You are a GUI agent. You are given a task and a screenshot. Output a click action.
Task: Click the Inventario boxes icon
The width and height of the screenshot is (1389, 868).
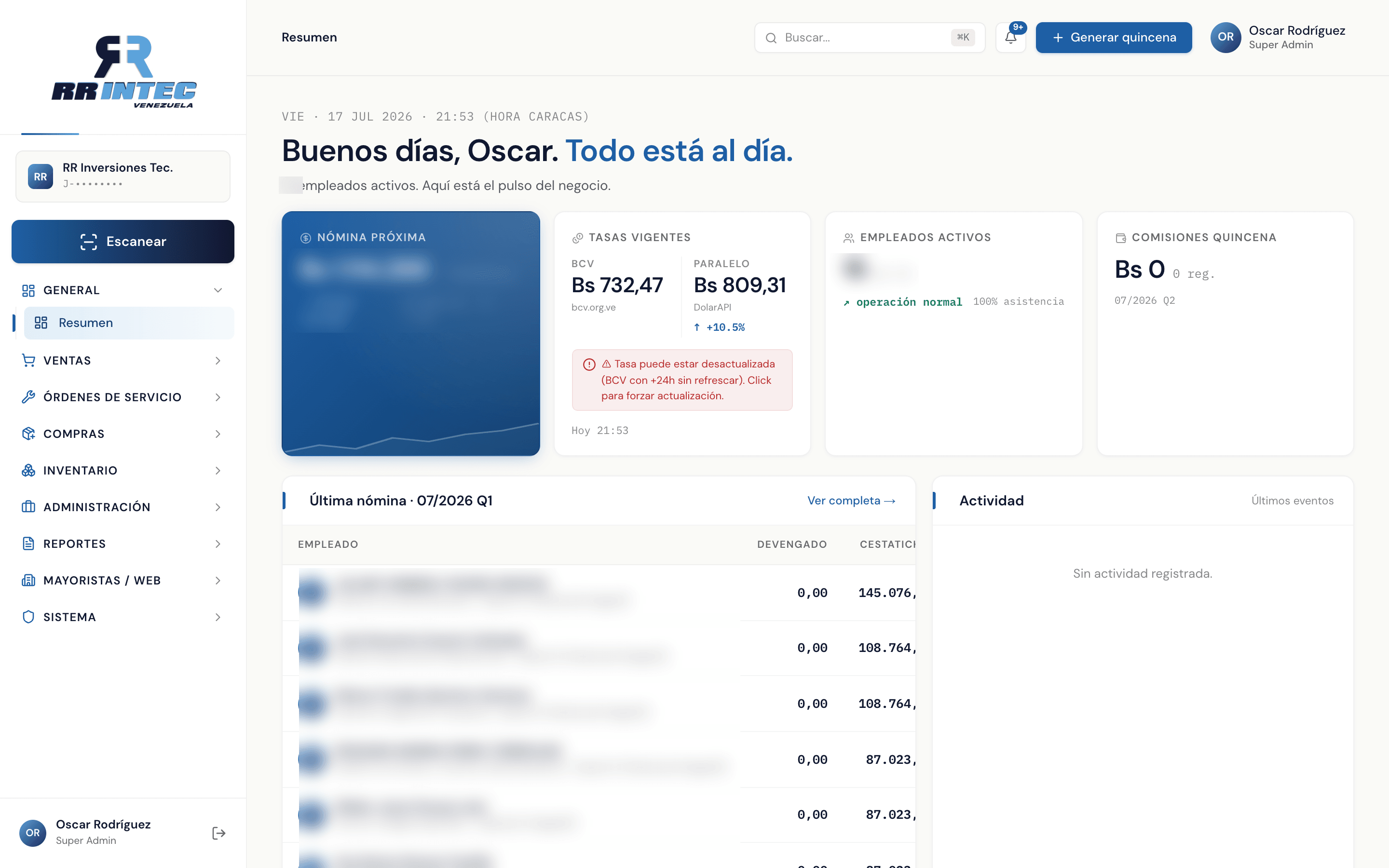(x=28, y=471)
